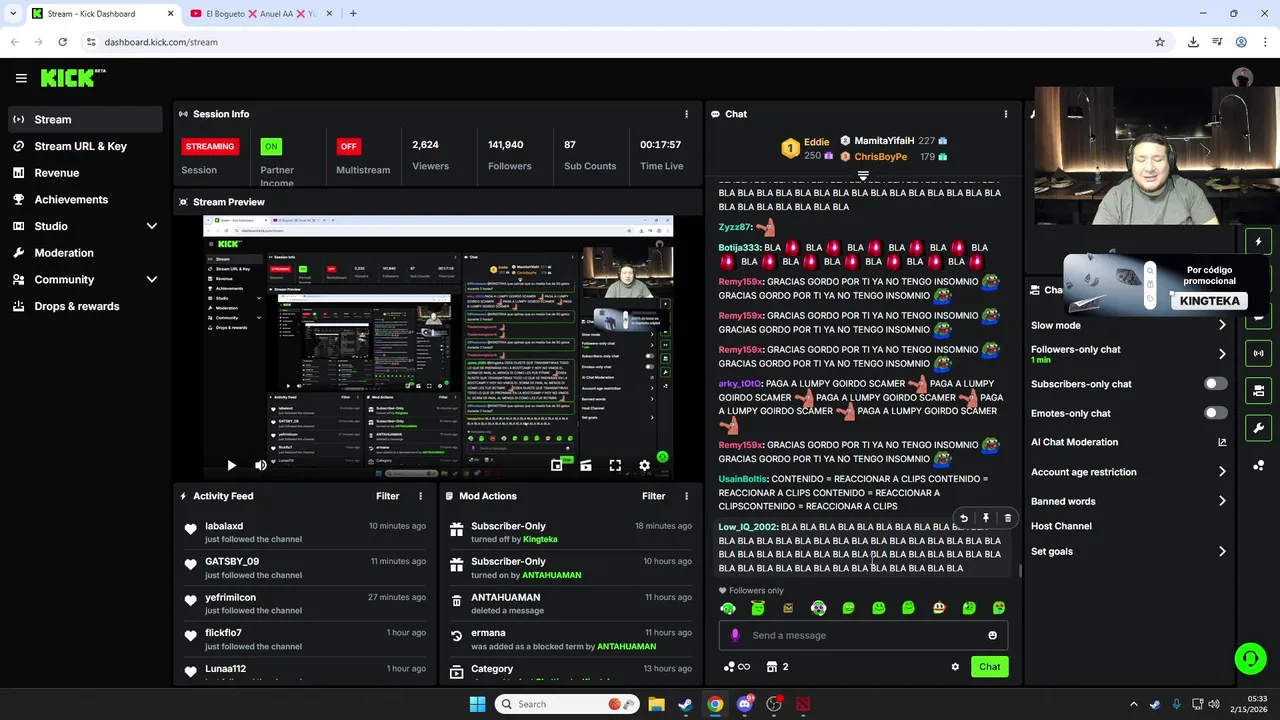1280x720 pixels.
Task: Toggle picture-in-picture in stream preview
Action: click(557, 465)
